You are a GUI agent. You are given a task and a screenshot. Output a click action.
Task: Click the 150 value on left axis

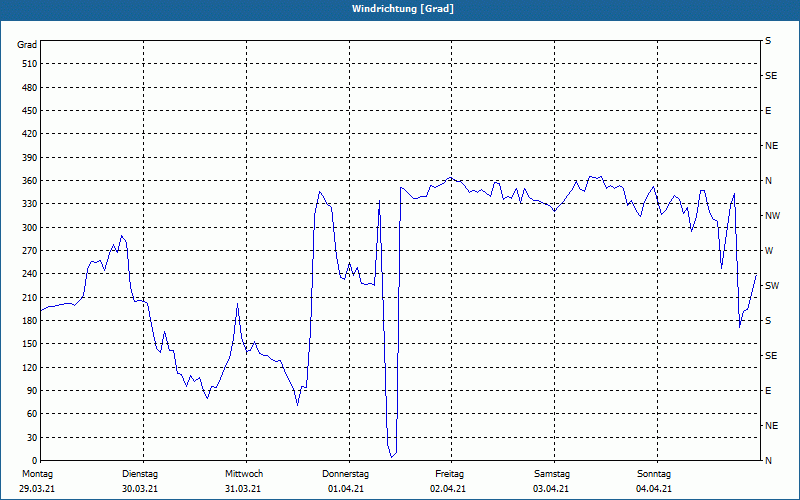pyautogui.click(x=30, y=344)
